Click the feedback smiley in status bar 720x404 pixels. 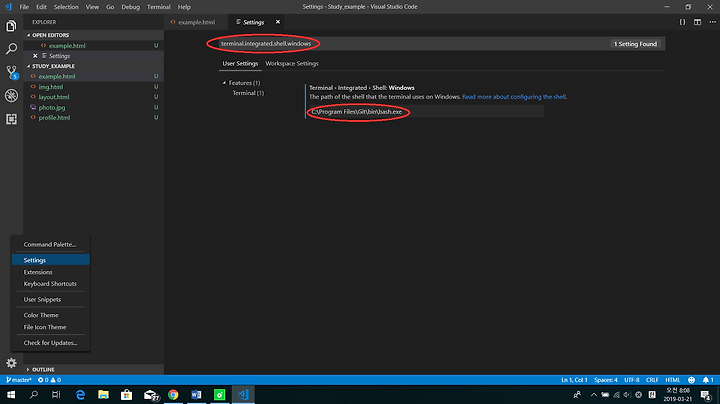coord(691,380)
